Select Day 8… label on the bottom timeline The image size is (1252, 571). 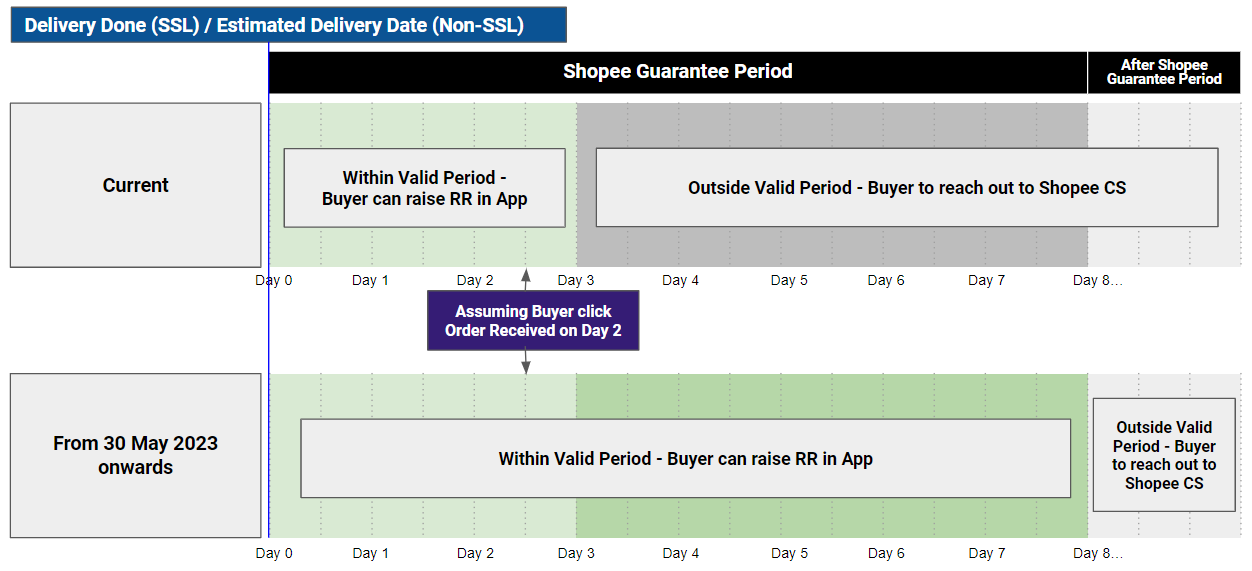1097,553
